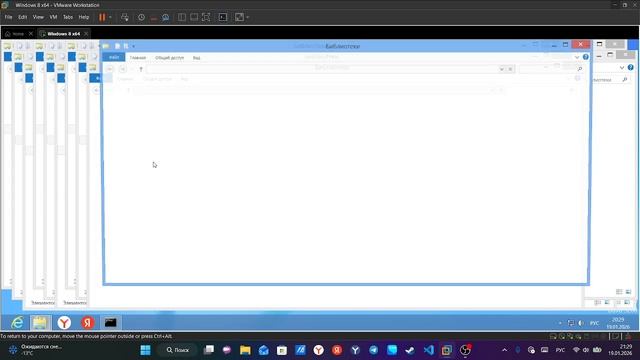Image resolution: width=640 pixels, height=360 pixels.
Task: Open Explorer help question mark icon
Action: [586, 57]
